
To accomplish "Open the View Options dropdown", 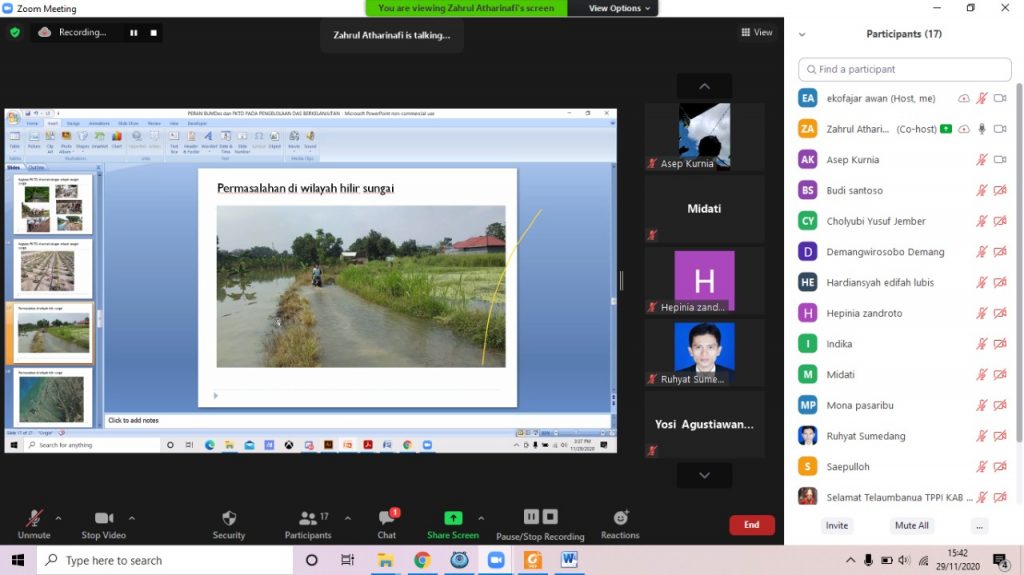I will click(x=619, y=8).
